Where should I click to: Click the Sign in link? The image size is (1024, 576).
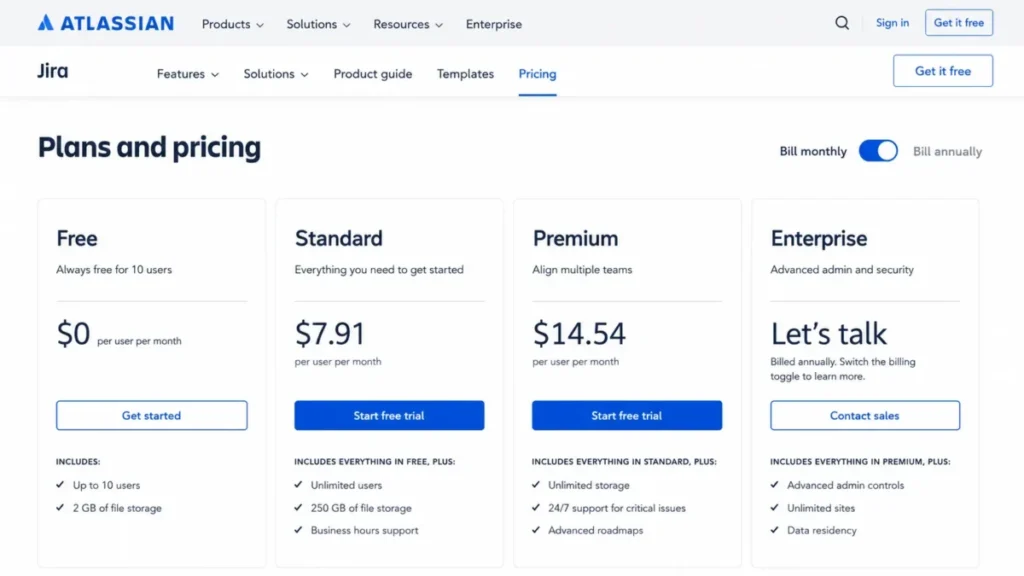(892, 23)
